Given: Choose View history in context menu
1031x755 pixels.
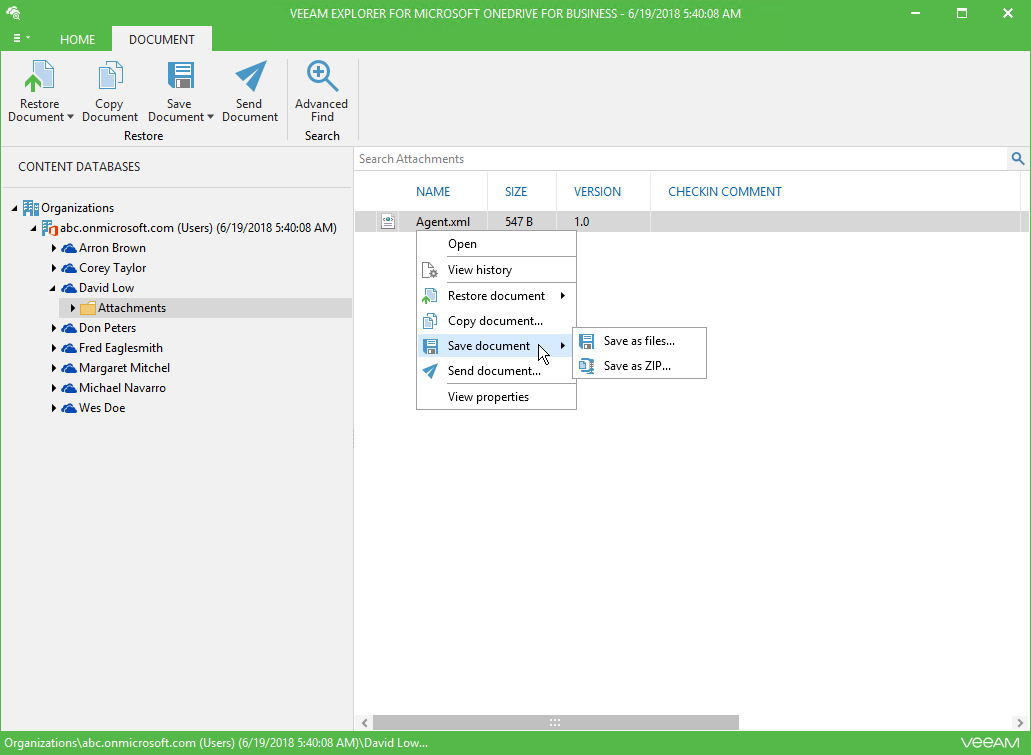Looking at the screenshot, I should [497, 270].
